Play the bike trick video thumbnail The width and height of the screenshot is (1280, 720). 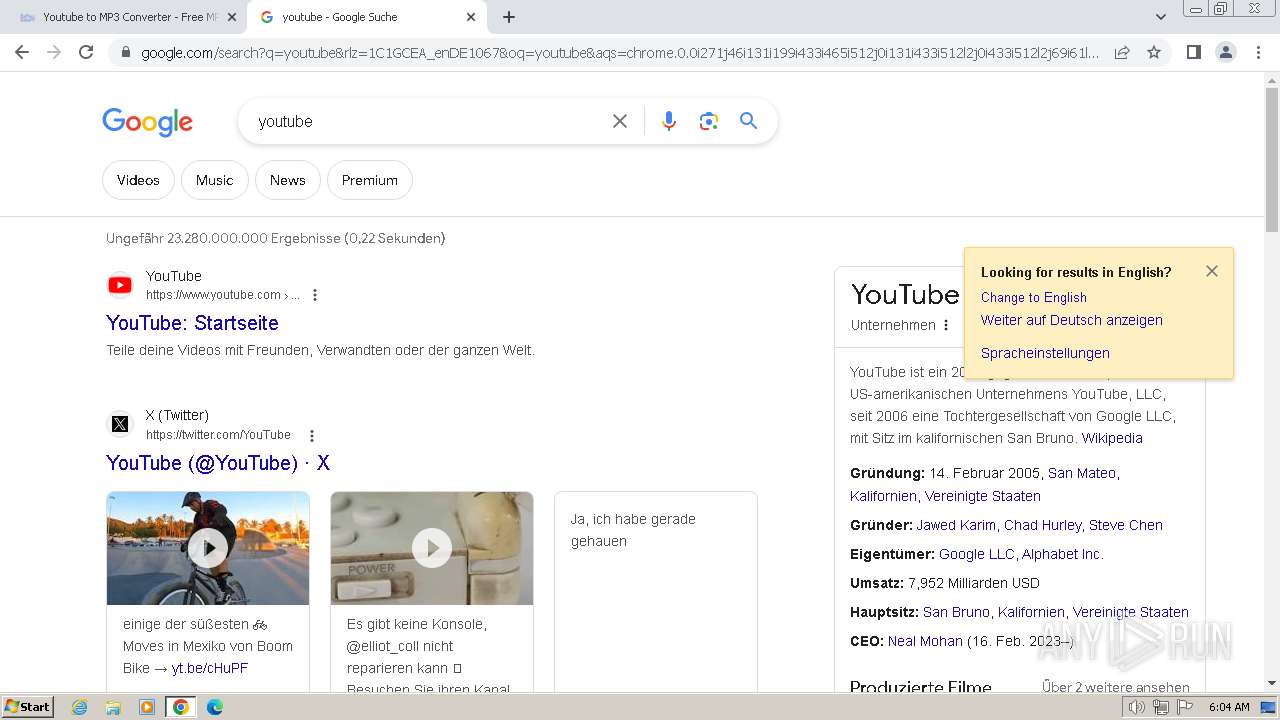(208, 548)
